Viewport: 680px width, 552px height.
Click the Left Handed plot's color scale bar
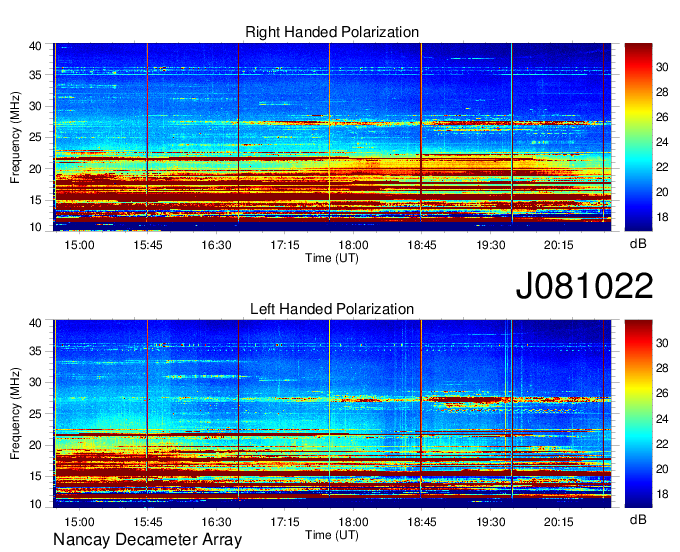638,414
